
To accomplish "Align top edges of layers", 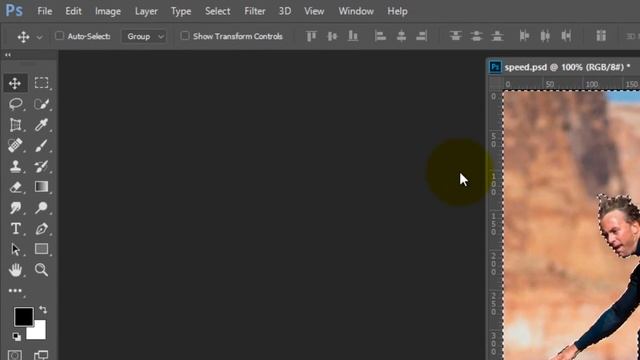I will tap(311, 36).
